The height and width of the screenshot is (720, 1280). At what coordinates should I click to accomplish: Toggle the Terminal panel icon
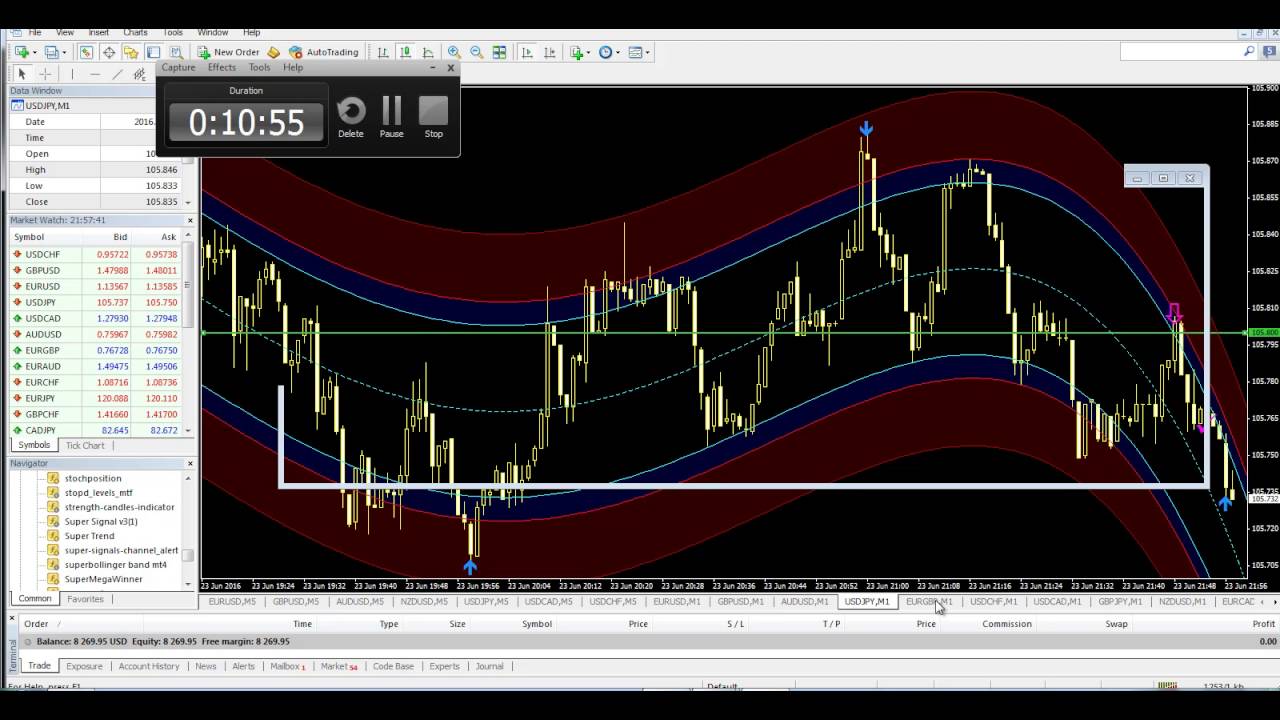point(153,52)
